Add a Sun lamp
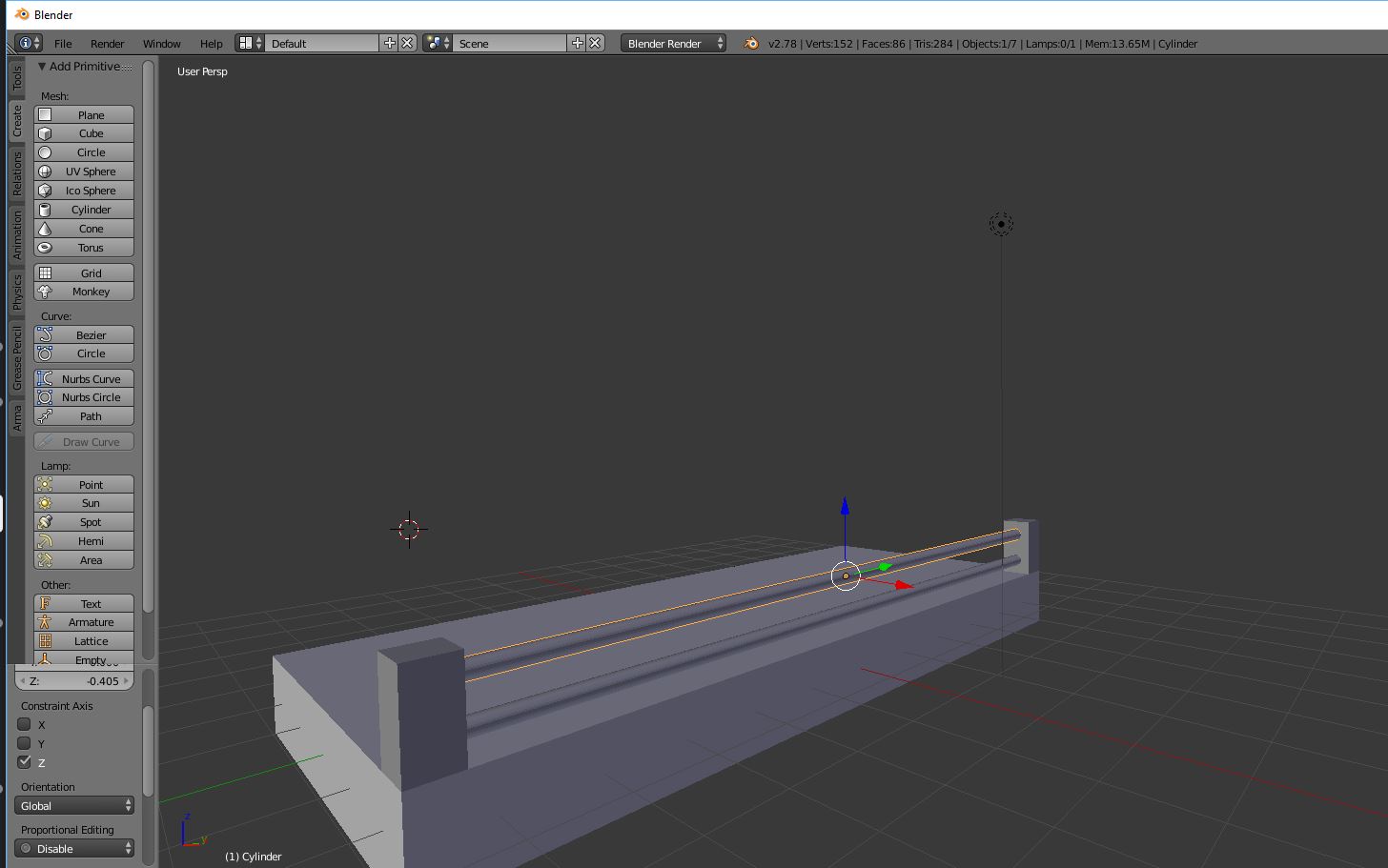Screen dimensions: 1388x868 coord(84,503)
